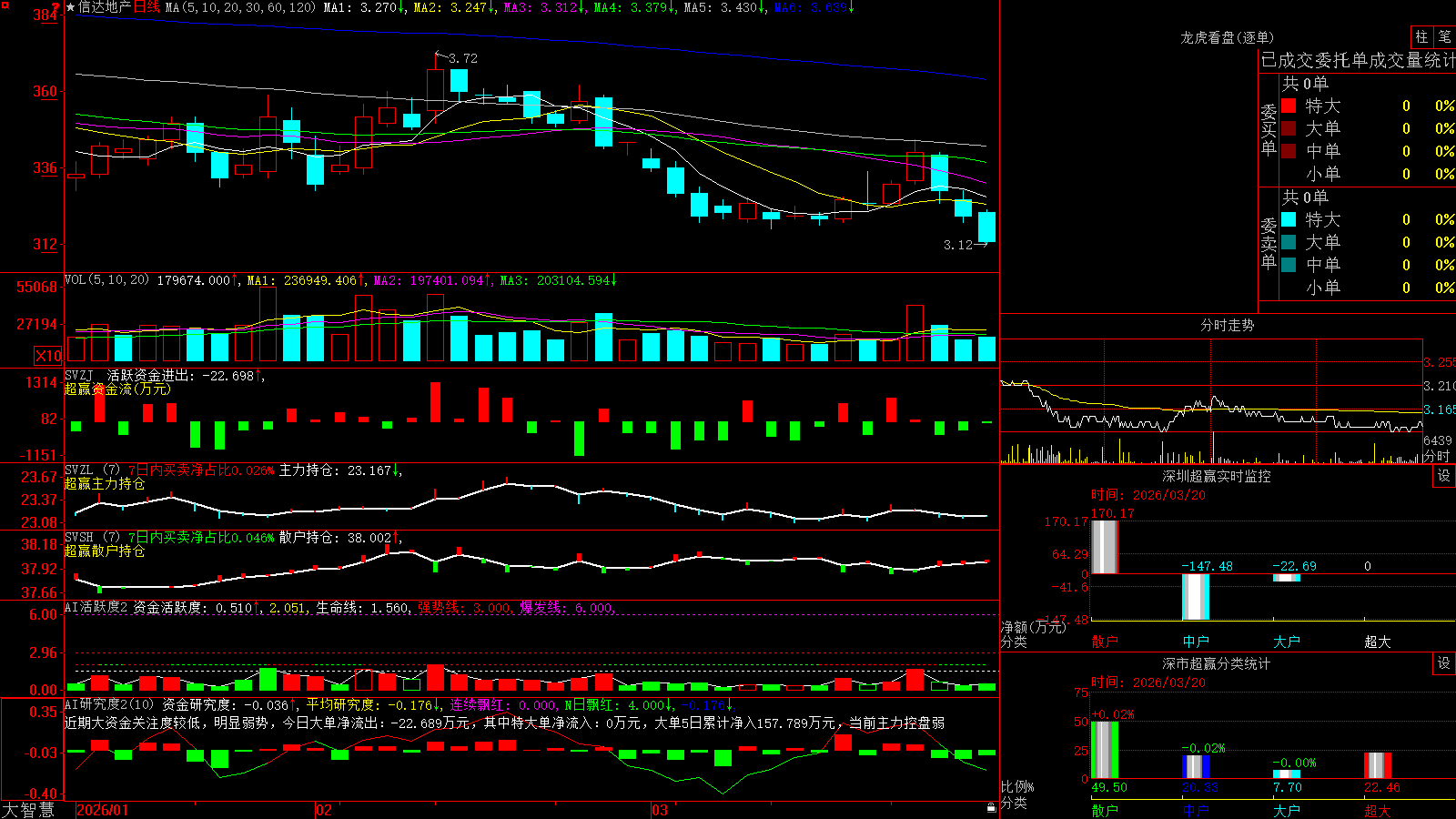
Task: Click the dark red 中单 buy-order swatch
Action: [x=1289, y=150]
